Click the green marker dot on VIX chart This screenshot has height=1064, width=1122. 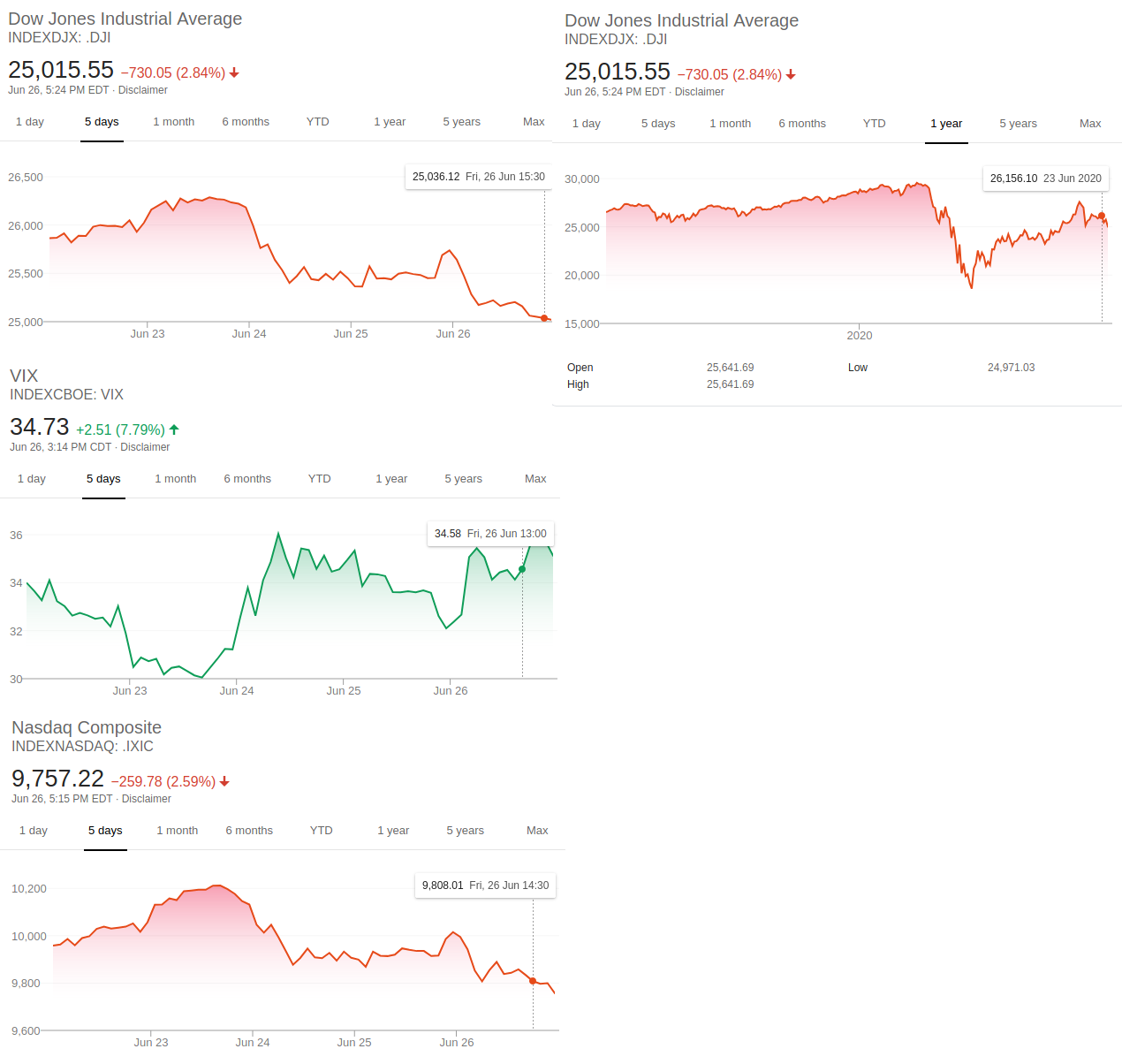pos(522,569)
